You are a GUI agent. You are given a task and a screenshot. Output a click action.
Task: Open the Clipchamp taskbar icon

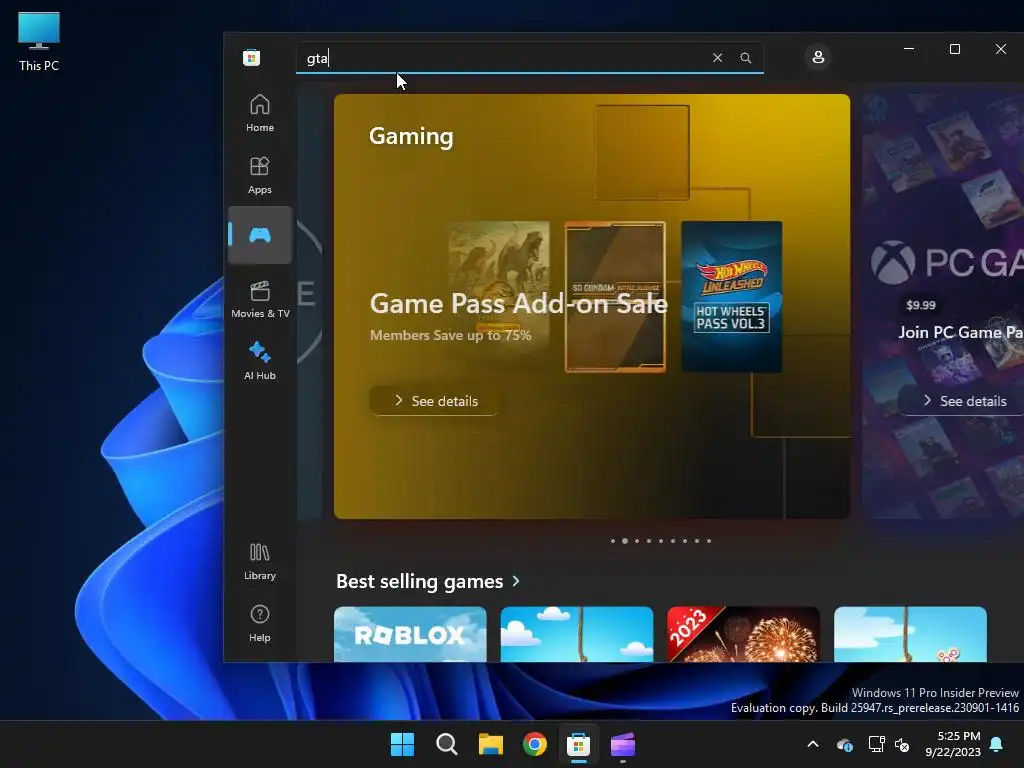pos(622,744)
